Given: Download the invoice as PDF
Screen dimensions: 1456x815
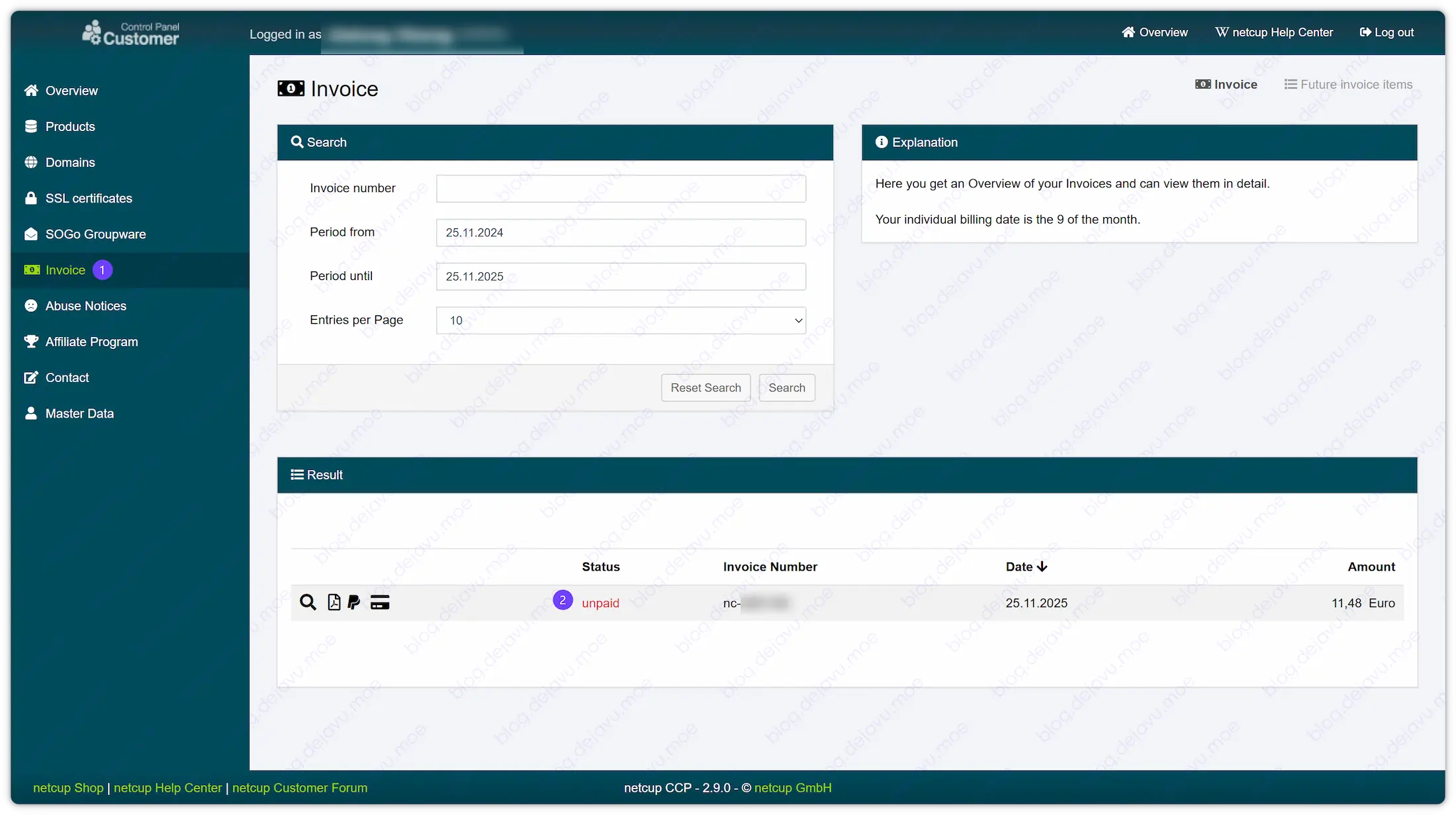Looking at the screenshot, I should (x=334, y=602).
